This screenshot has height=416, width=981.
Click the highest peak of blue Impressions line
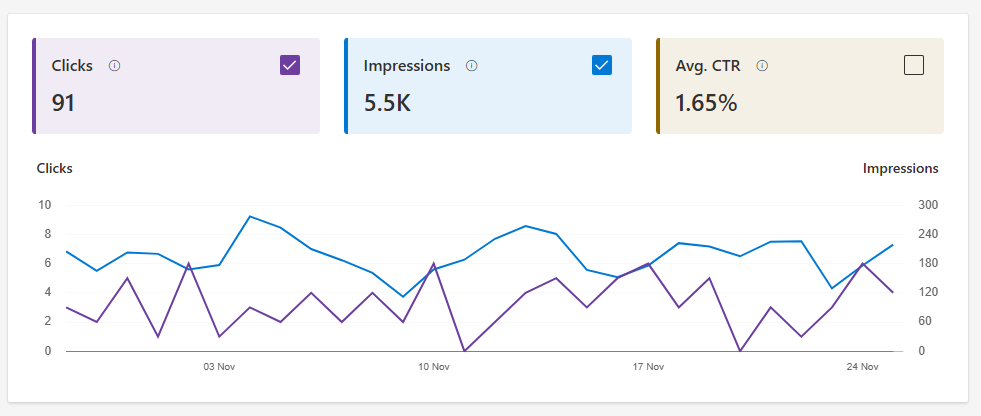(250, 216)
